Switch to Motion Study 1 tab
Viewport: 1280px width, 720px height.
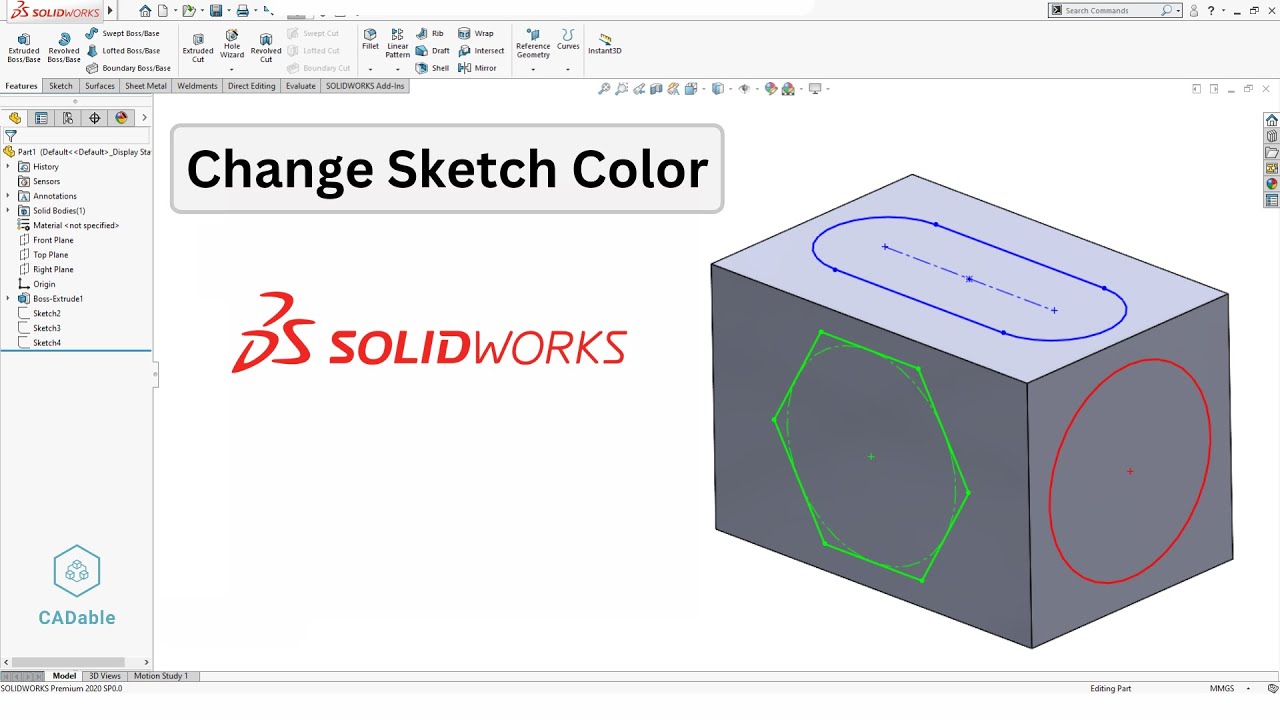point(161,676)
